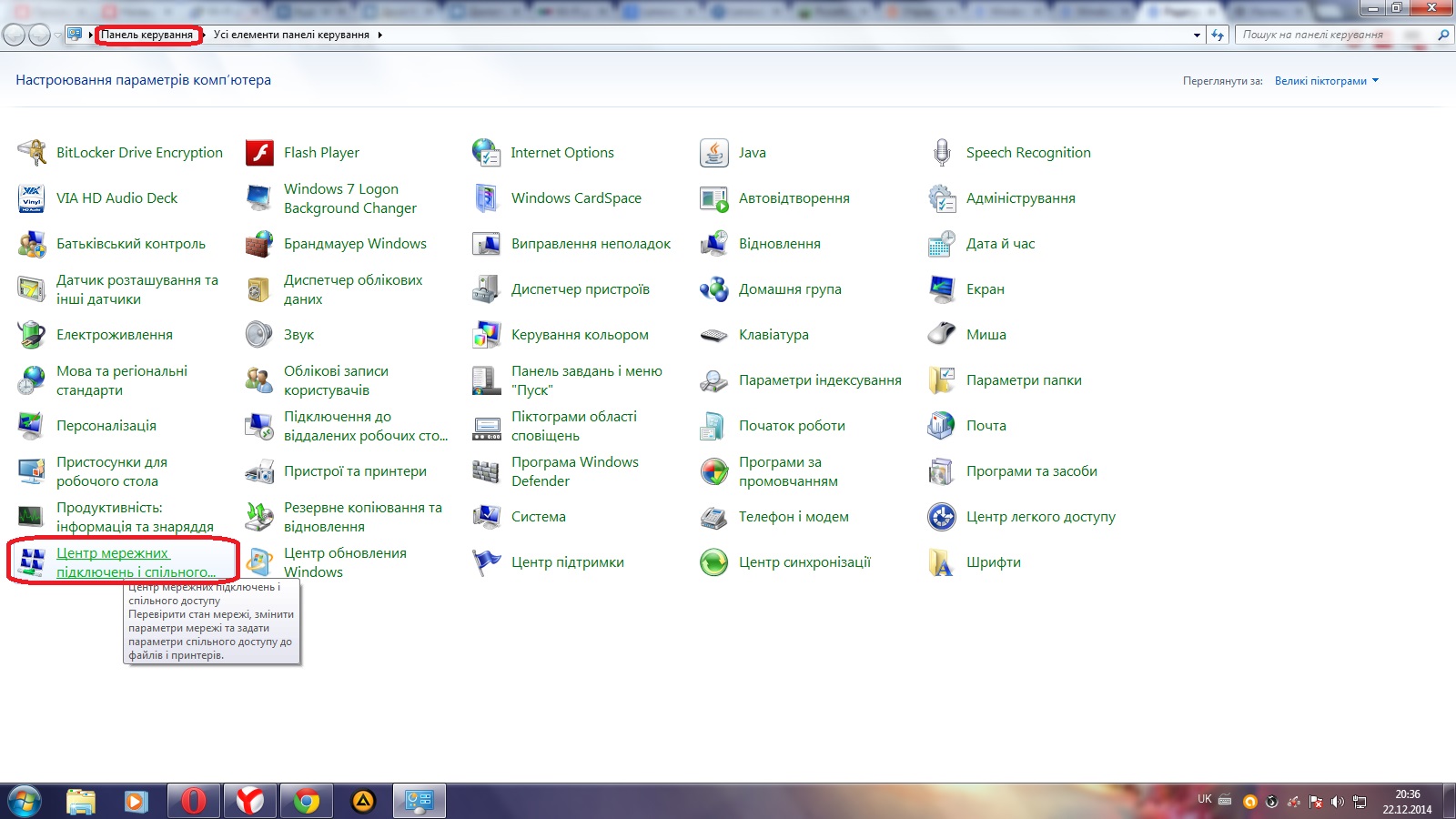Expand the Великі піктограми view dropdown
Viewport: 1456px width, 819px height.
point(1327,81)
